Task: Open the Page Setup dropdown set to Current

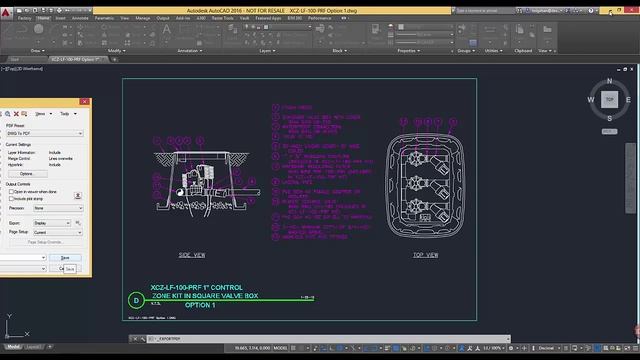Action: pos(58,232)
